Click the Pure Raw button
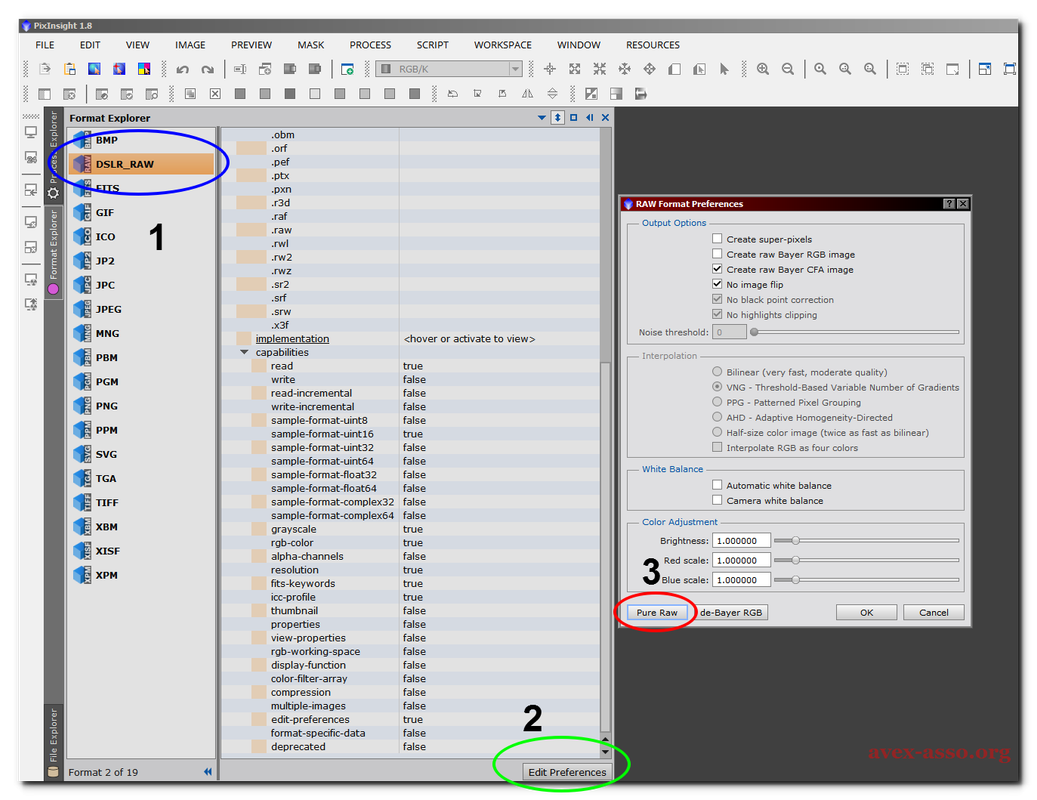Viewport: 1037px width, 800px height. tap(657, 612)
